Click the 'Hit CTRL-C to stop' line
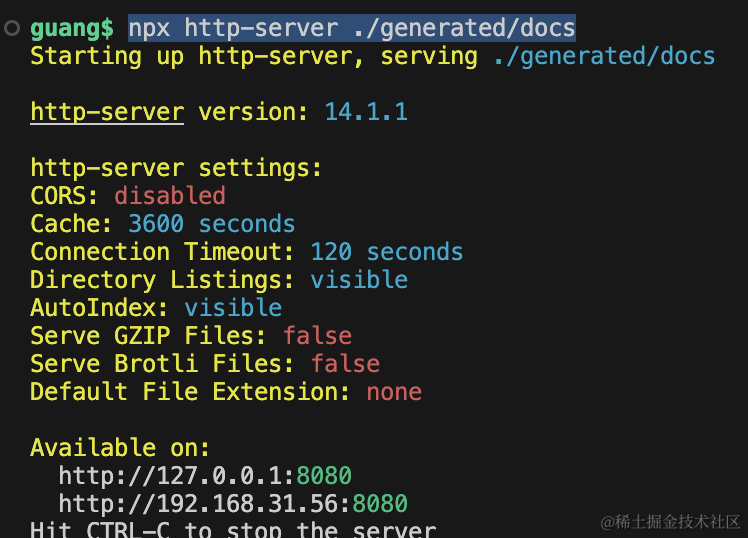This screenshot has width=748, height=538. (x=232, y=529)
